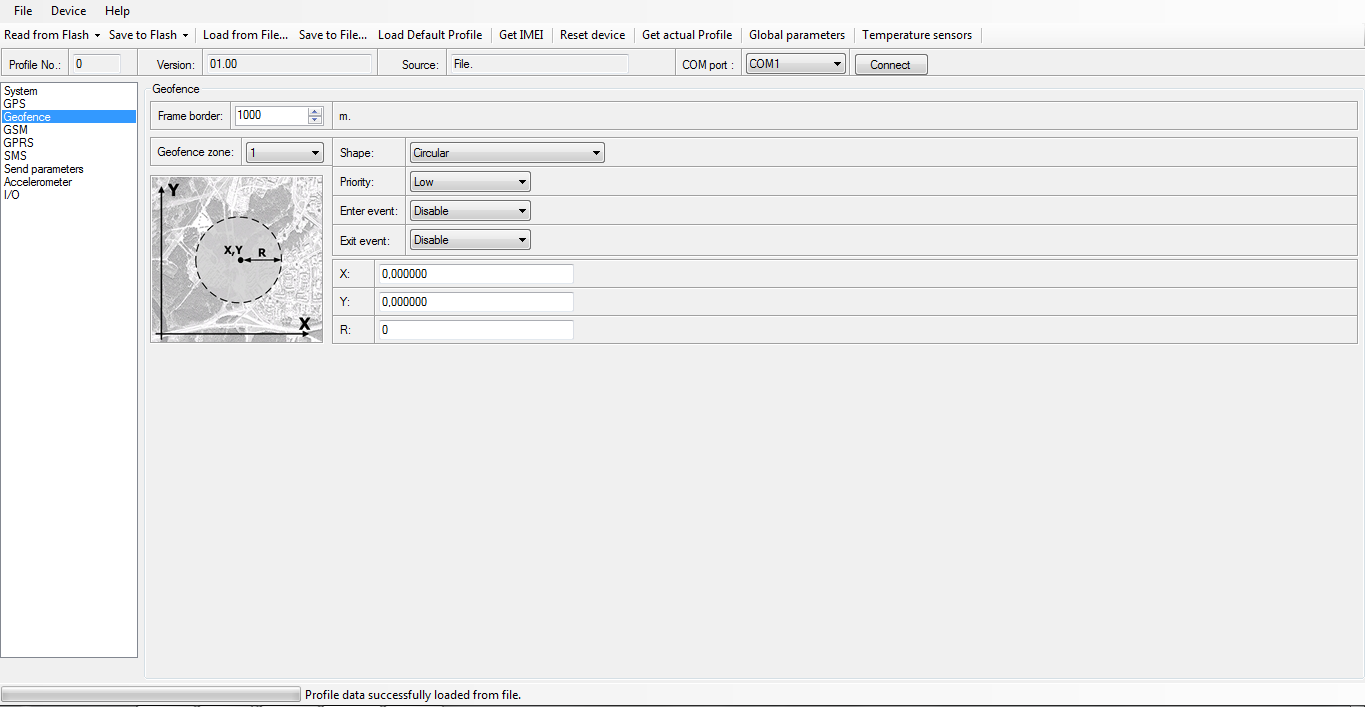1365x707 pixels.
Task: Open the Read from Flash dropdown
Action: pos(52,35)
